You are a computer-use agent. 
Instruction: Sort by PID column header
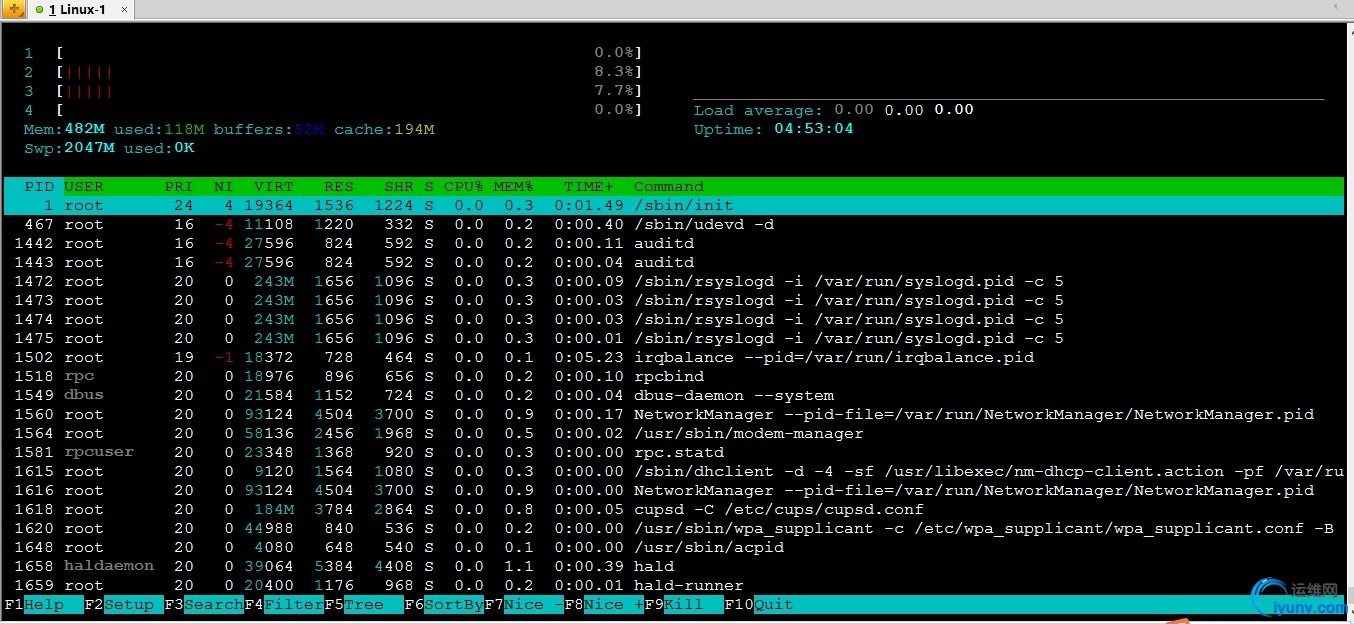(39, 186)
